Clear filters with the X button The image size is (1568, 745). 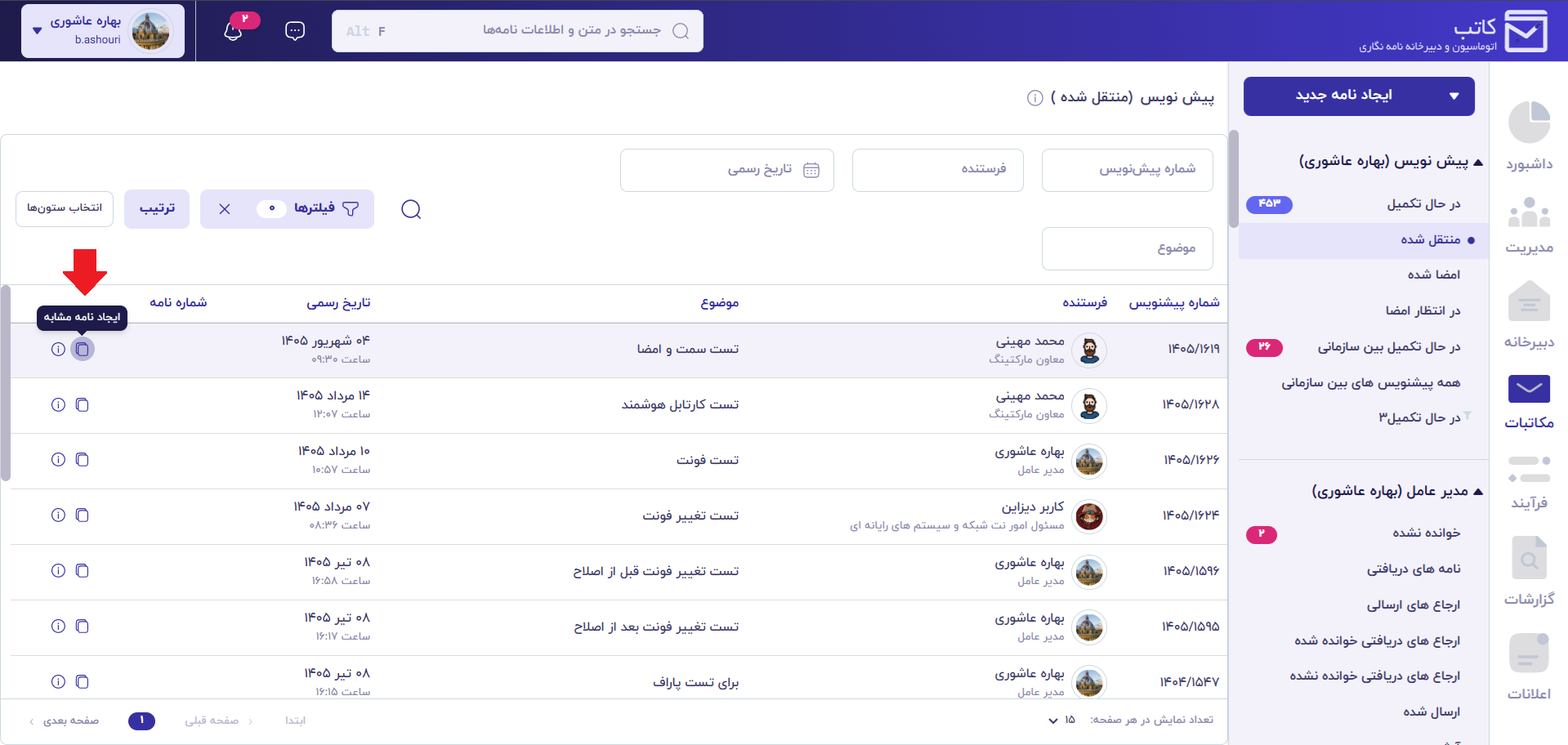click(225, 209)
